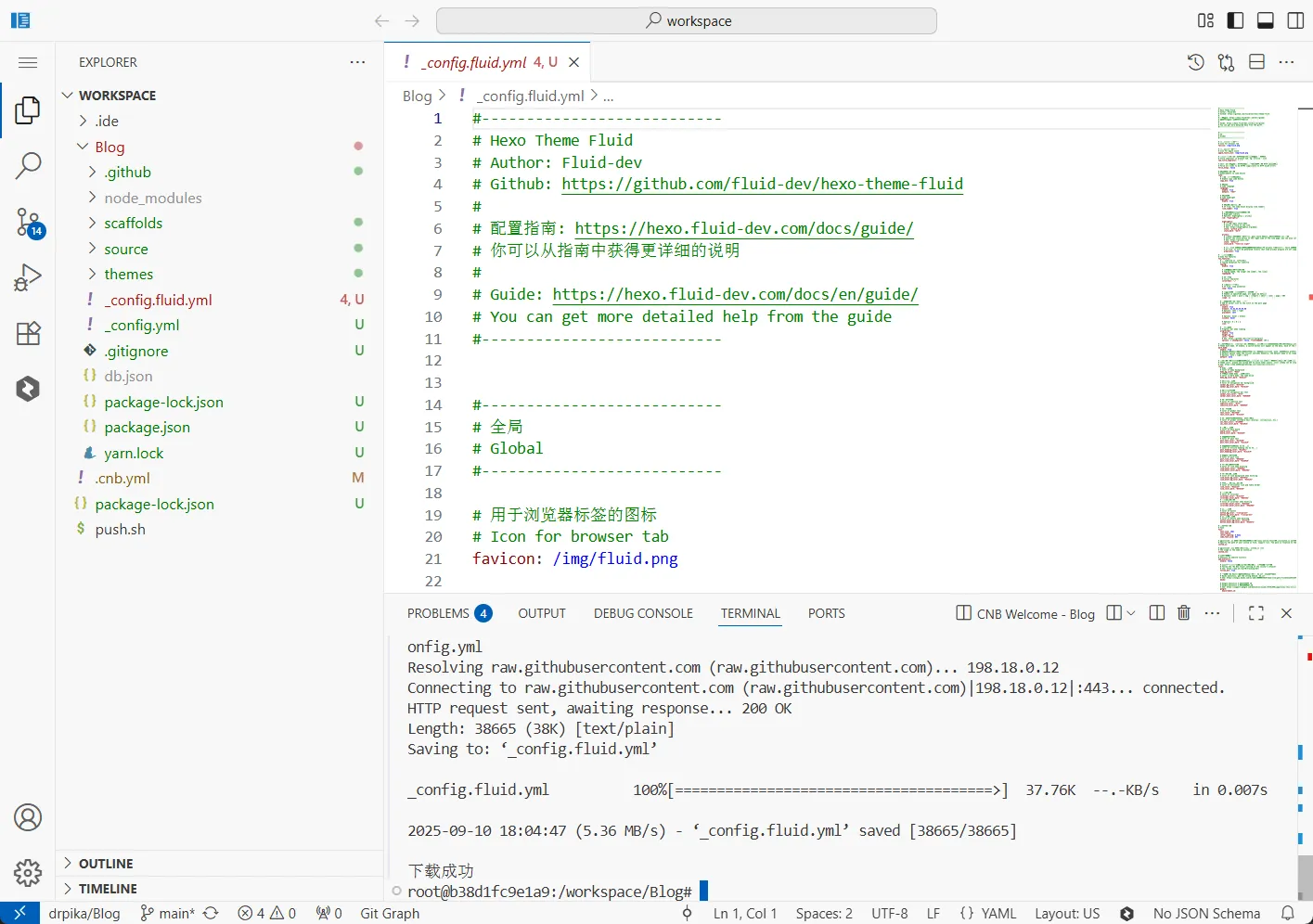1313x924 pixels.
Task: Expand the .ide folder
Action: click(x=107, y=121)
